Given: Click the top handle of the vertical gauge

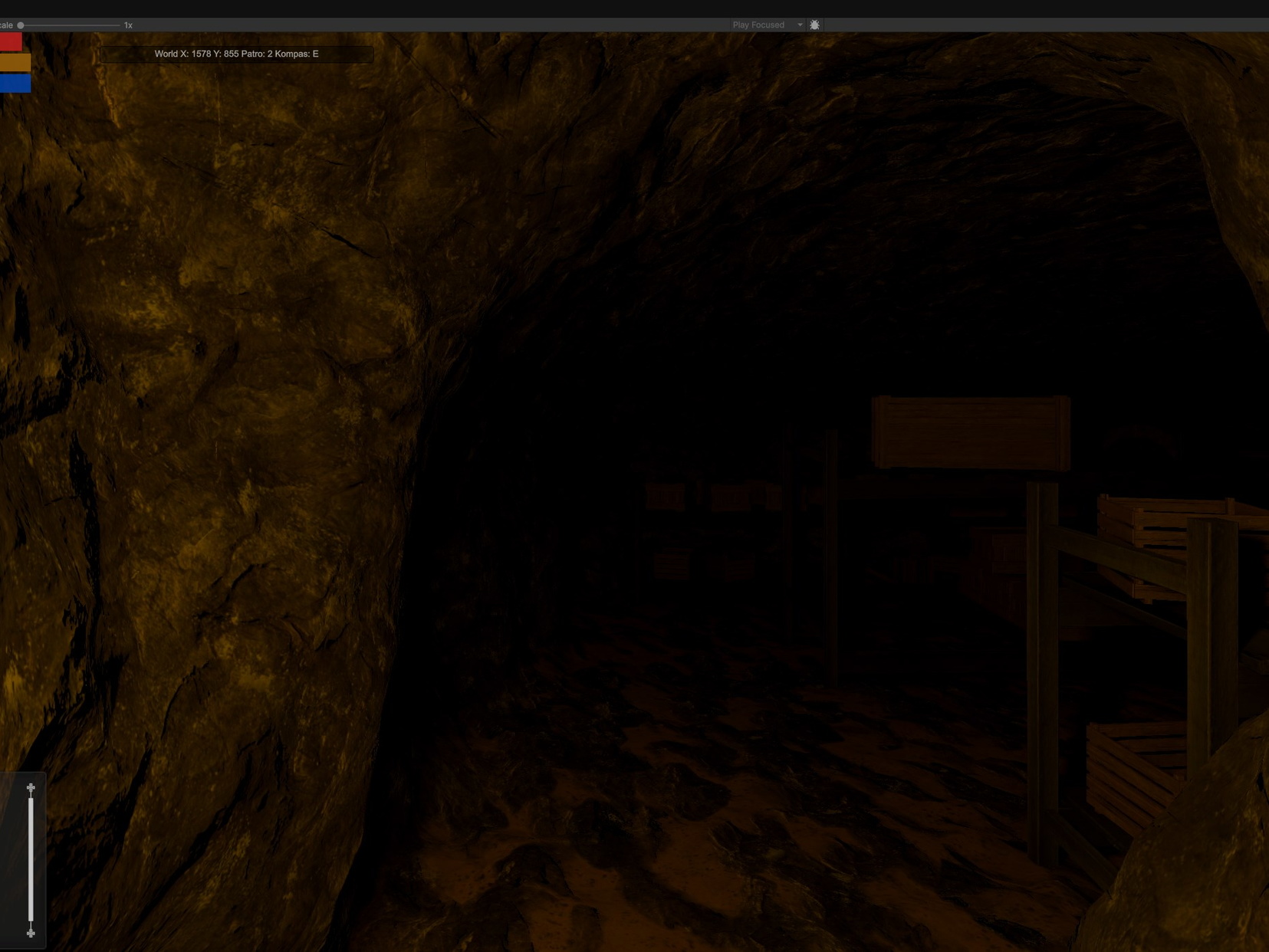Looking at the screenshot, I should click(31, 787).
